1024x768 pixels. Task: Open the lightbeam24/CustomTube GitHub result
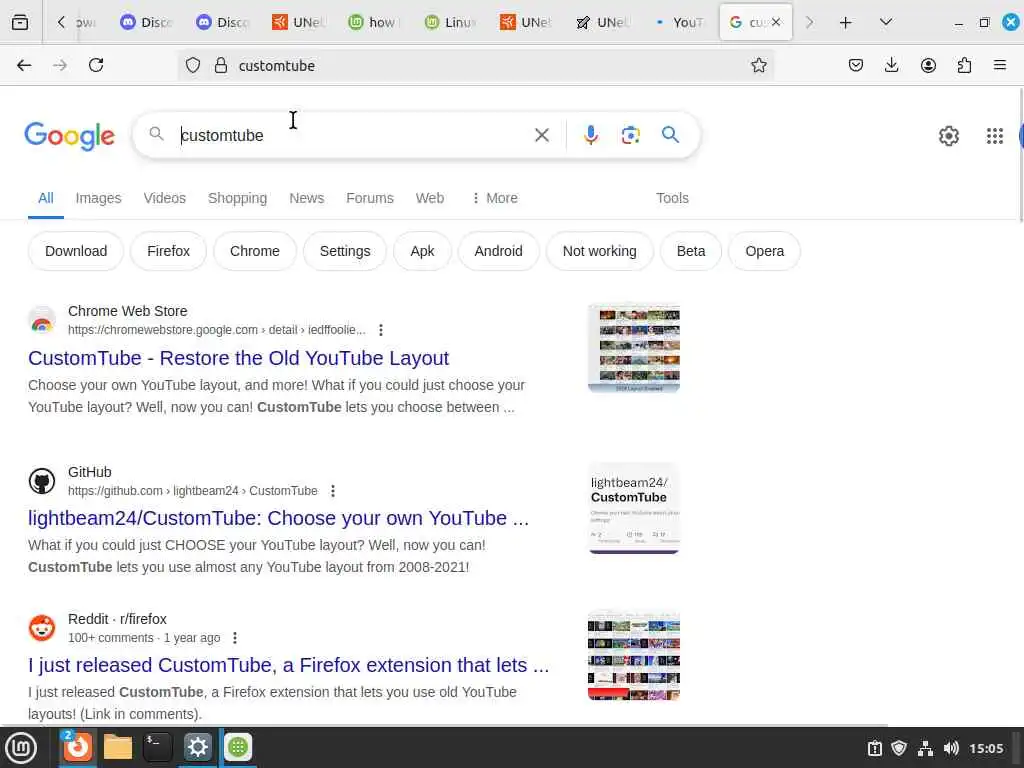click(x=278, y=518)
